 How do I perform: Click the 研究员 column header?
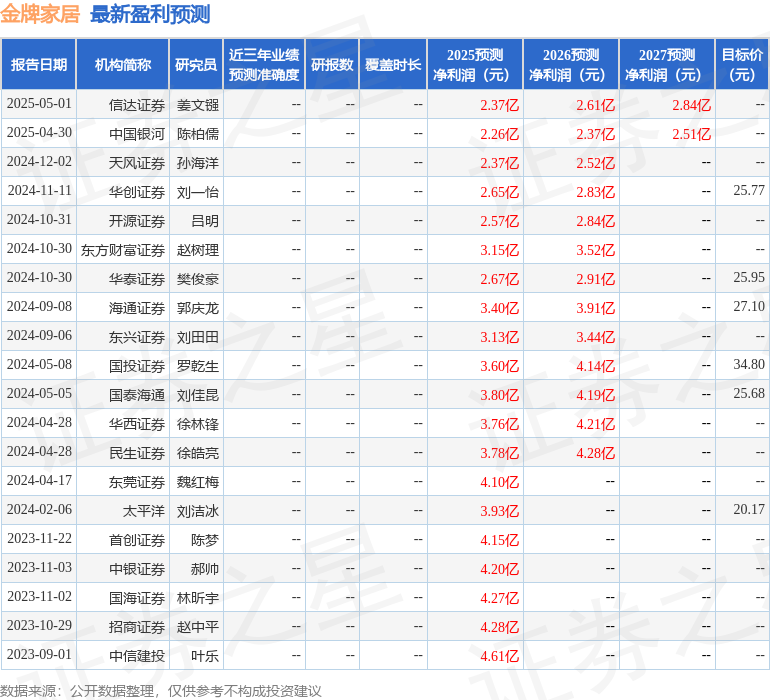coord(196,64)
